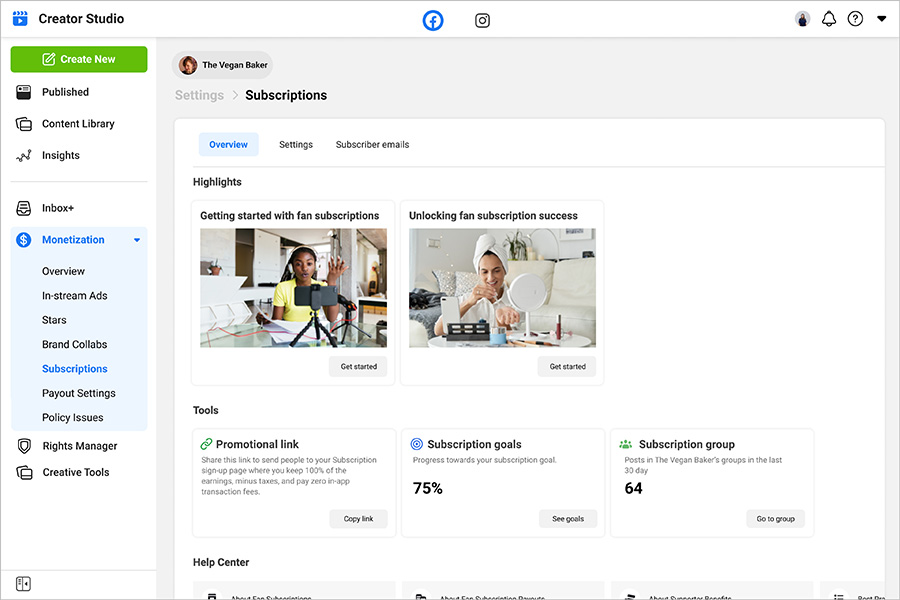Viewport: 900px width, 600px height.
Task: Open account dropdown arrow at top right
Action: 881,19
